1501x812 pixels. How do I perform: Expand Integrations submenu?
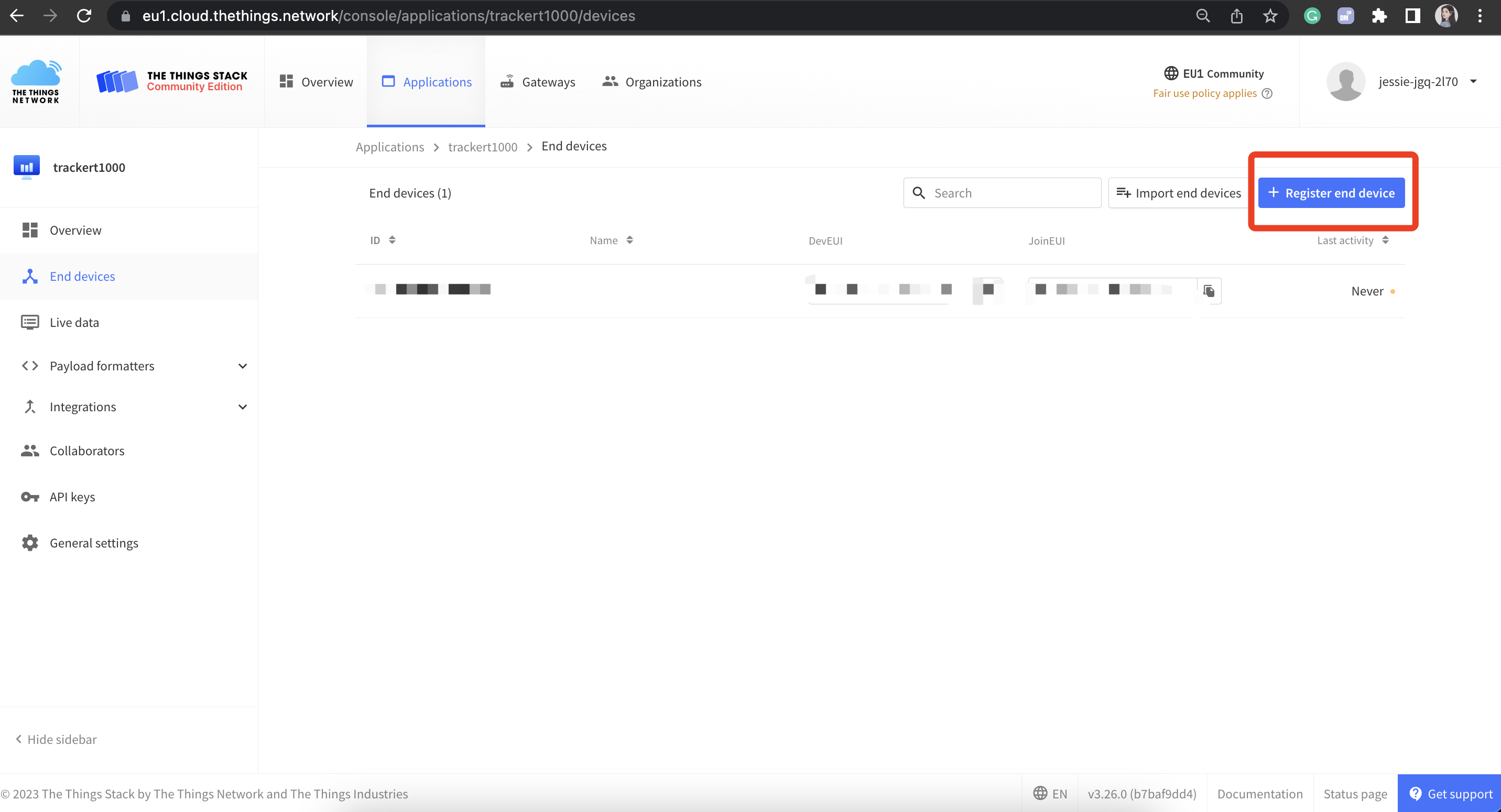[x=243, y=407]
